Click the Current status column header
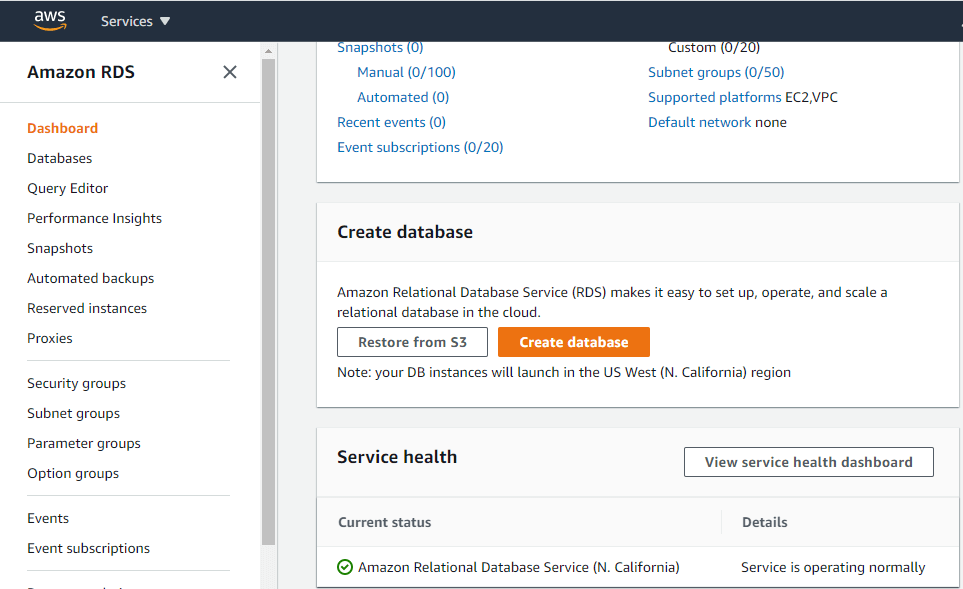The width and height of the screenshot is (963, 589). click(x=385, y=522)
